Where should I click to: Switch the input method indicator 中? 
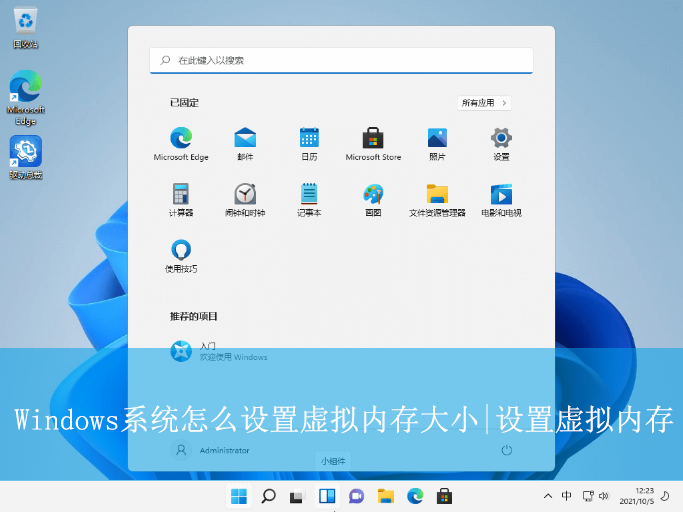tap(566, 495)
